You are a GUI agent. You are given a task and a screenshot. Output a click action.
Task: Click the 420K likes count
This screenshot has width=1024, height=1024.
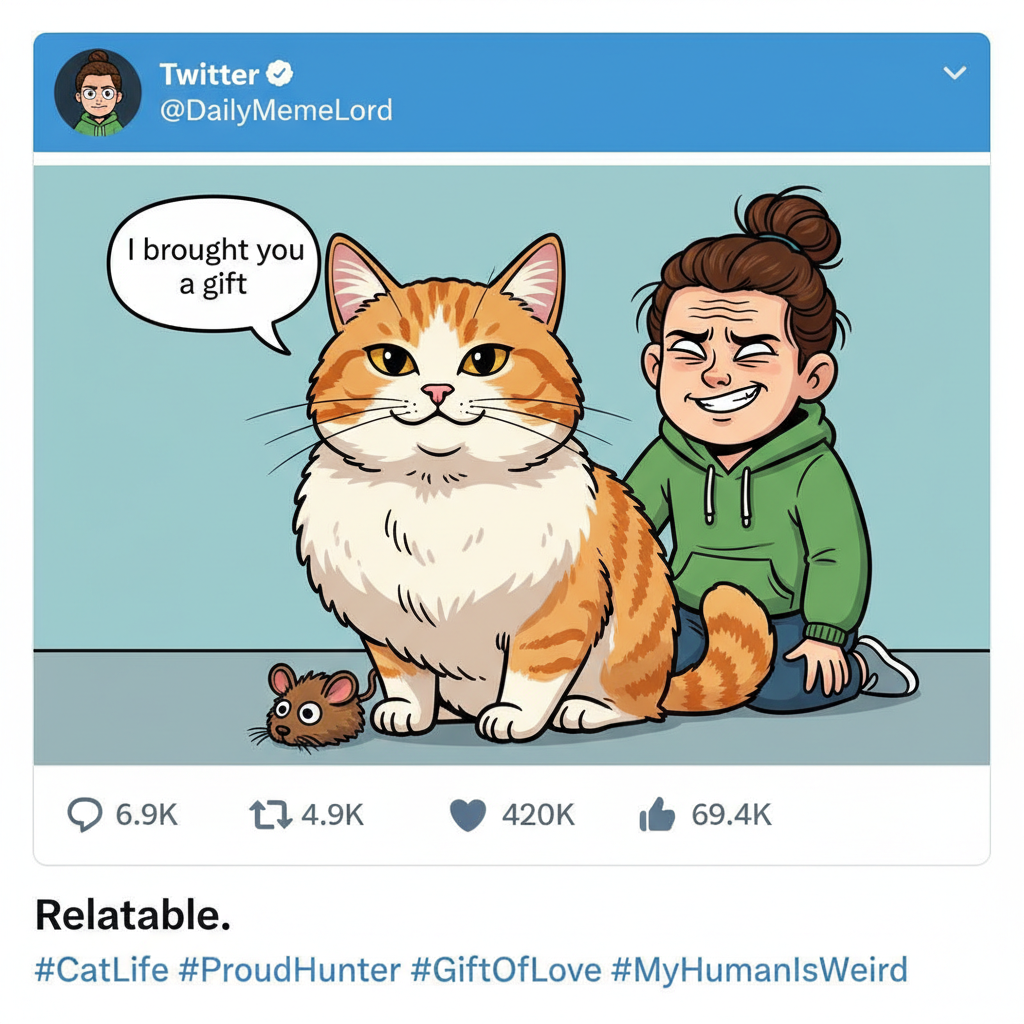(x=538, y=815)
